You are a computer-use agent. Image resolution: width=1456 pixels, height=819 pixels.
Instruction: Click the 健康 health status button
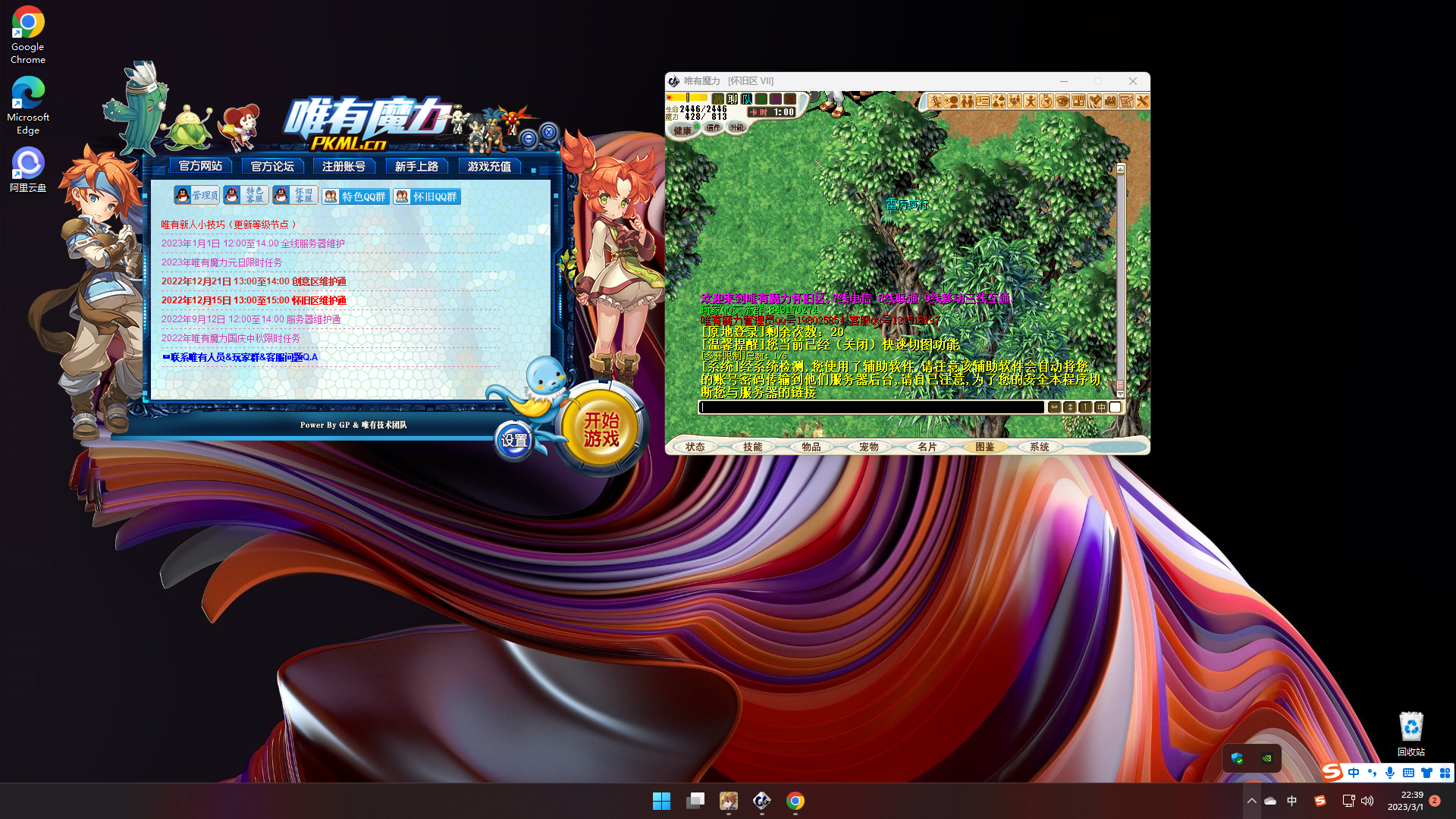tap(683, 130)
